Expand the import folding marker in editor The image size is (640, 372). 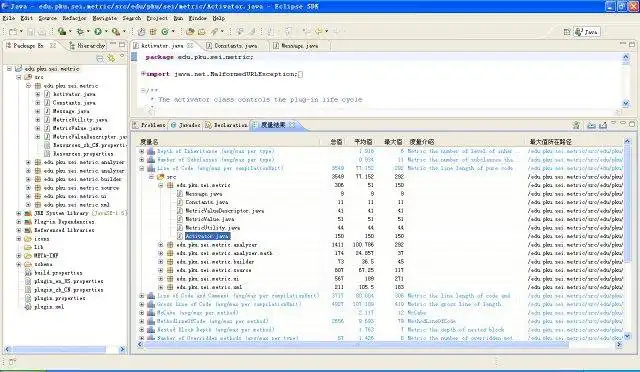click(143, 74)
